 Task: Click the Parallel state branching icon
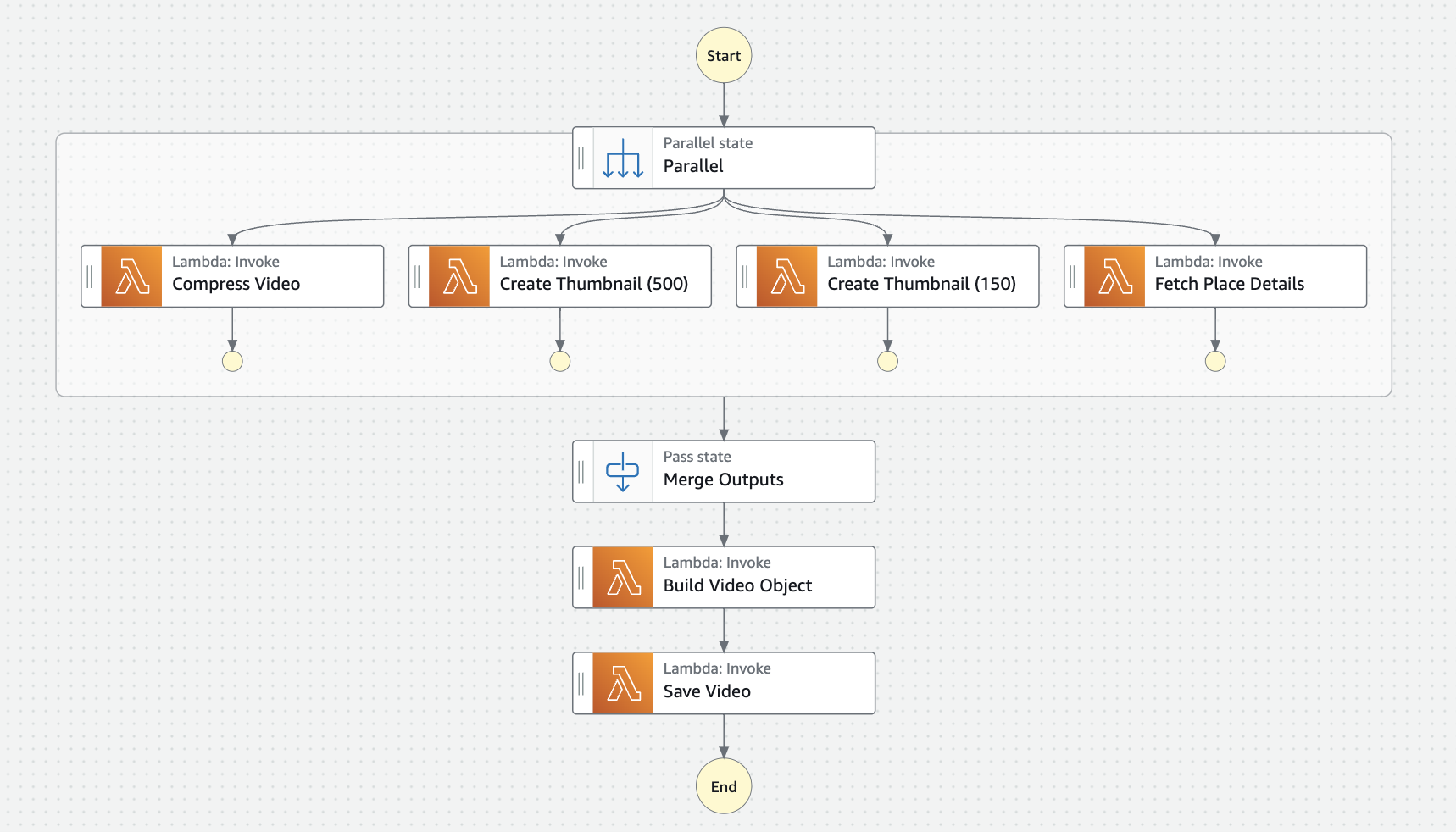623,157
